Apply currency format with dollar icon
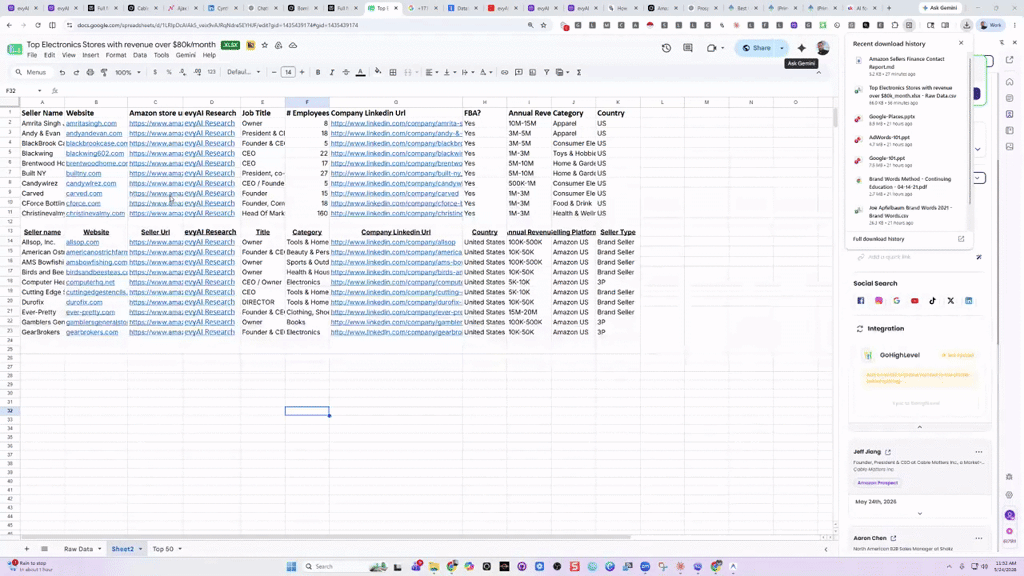The height and width of the screenshot is (576, 1024). [x=155, y=72]
